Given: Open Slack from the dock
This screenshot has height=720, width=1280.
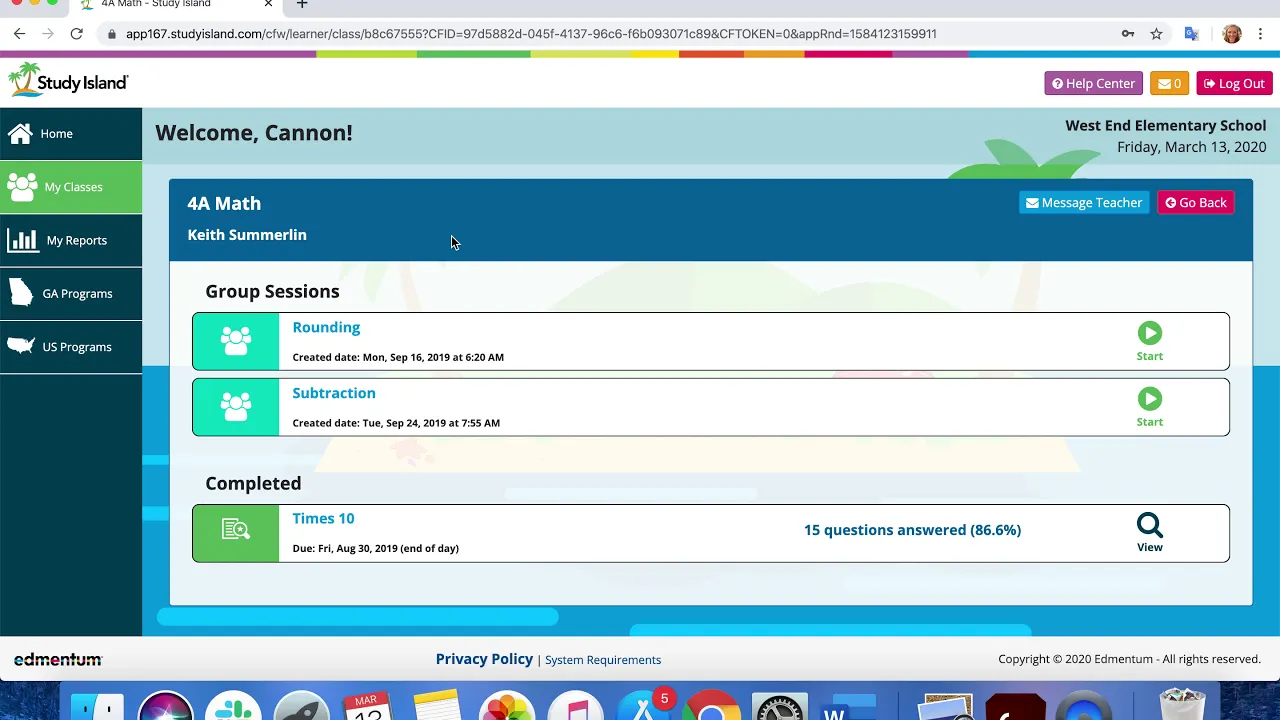Looking at the screenshot, I should click(233, 706).
